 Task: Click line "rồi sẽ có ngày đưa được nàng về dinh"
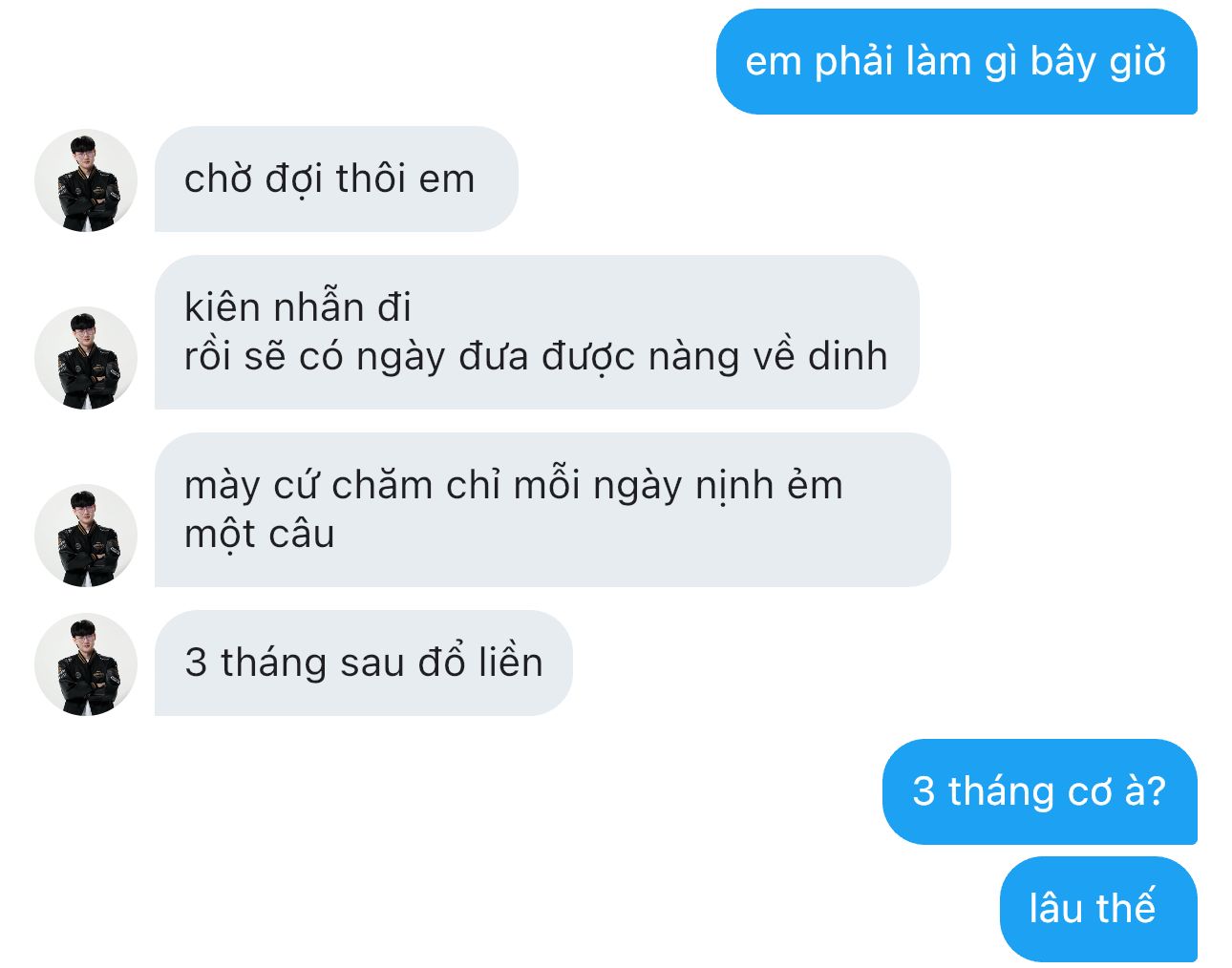(x=536, y=357)
